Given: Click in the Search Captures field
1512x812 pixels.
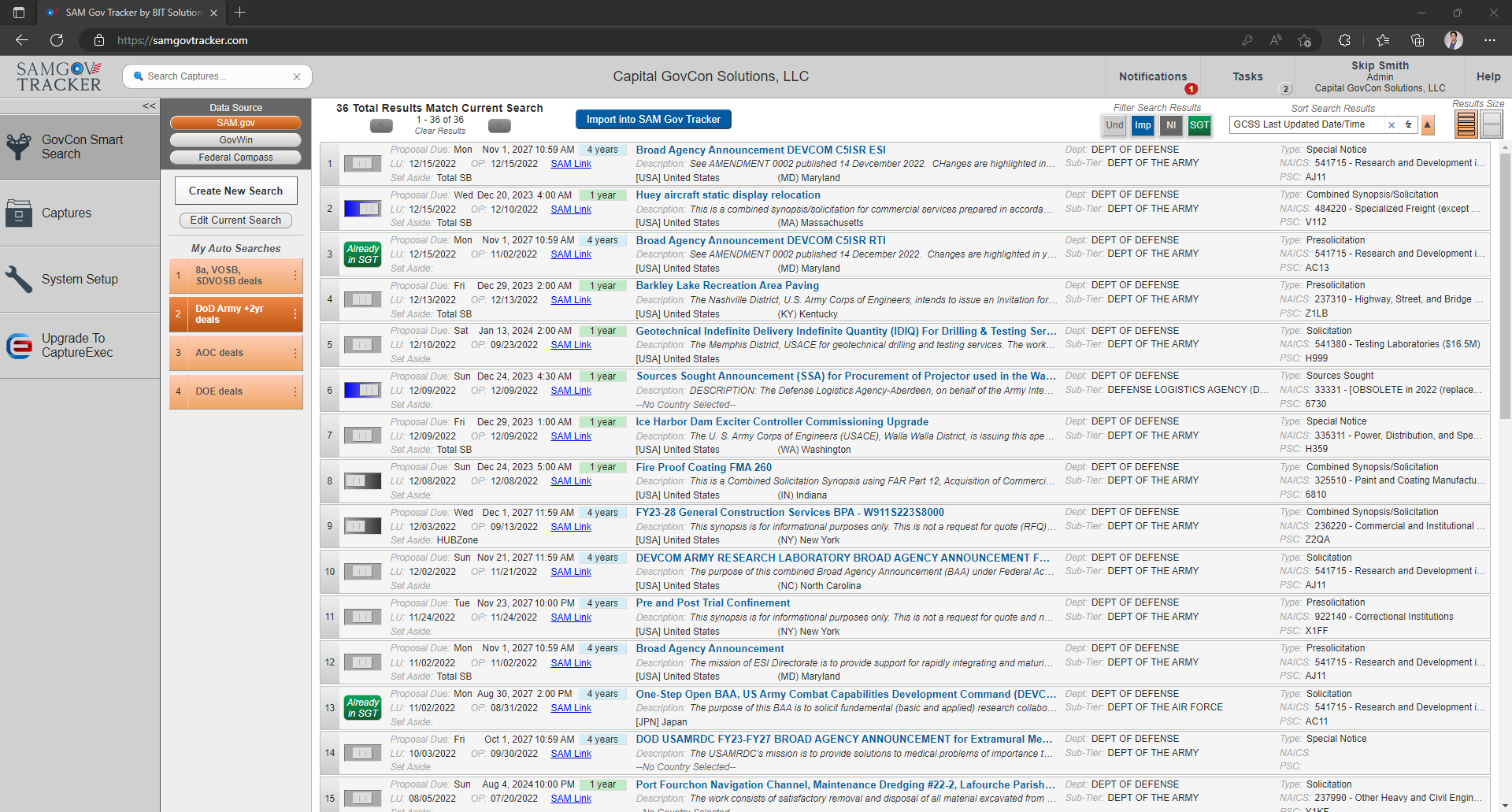Looking at the screenshot, I should coord(217,76).
